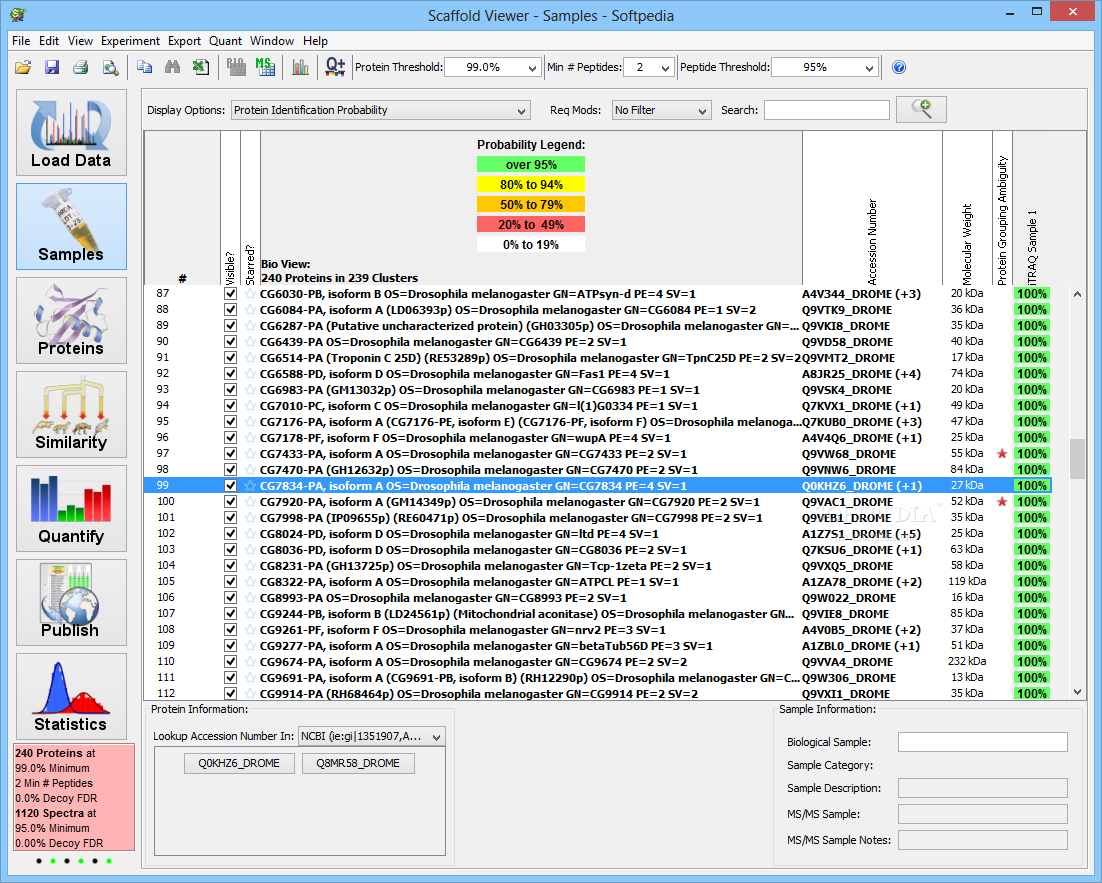Viewport: 1102px width, 883px height.
Task: Click the search magnifier button
Action: (921, 110)
